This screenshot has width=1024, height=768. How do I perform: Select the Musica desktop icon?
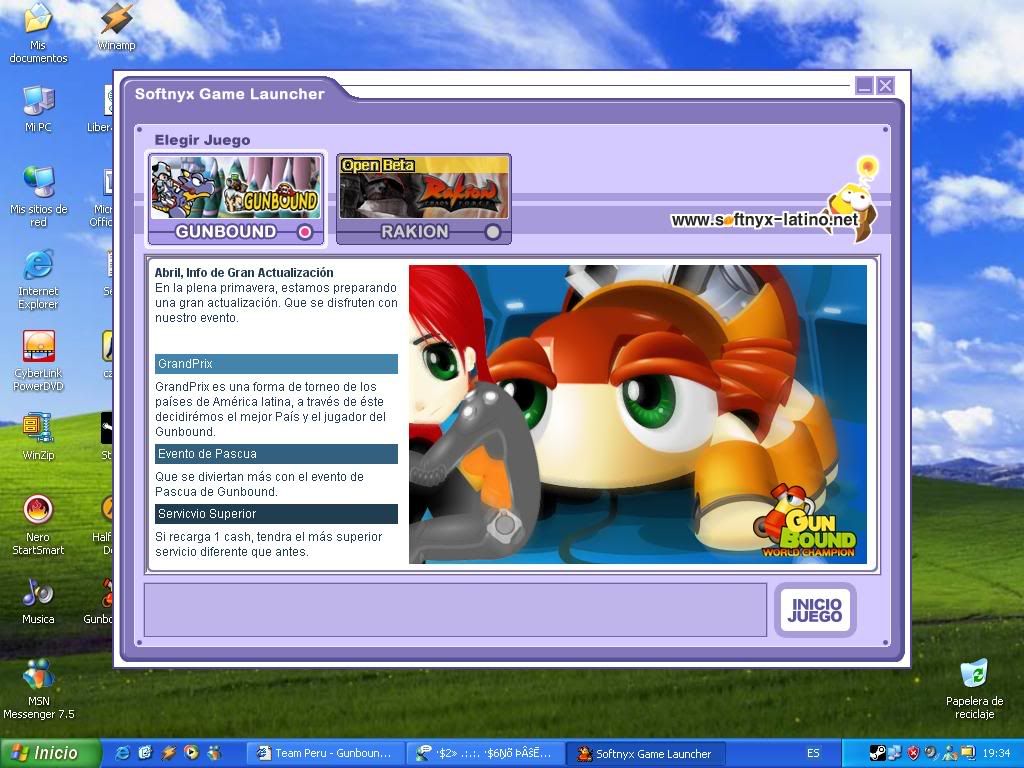tap(39, 601)
